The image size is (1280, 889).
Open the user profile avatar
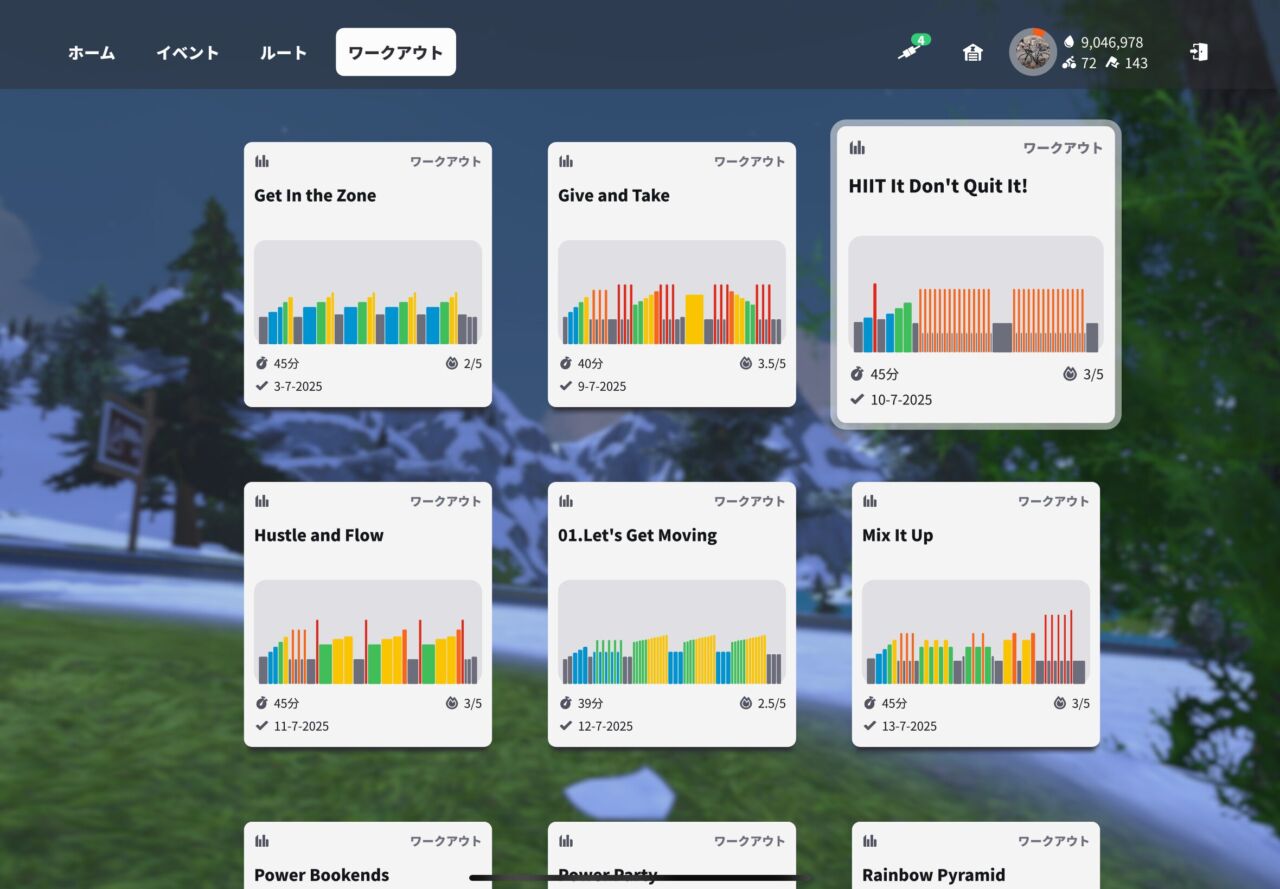pyautogui.click(x=1033, y=52)
